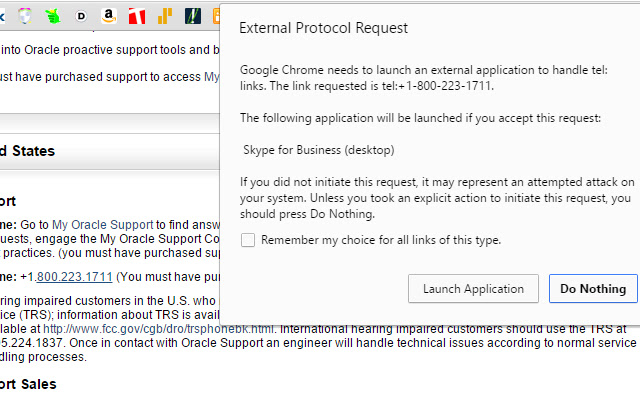
Task: Click the green hand extension icon
Action: tap(52, 15)
